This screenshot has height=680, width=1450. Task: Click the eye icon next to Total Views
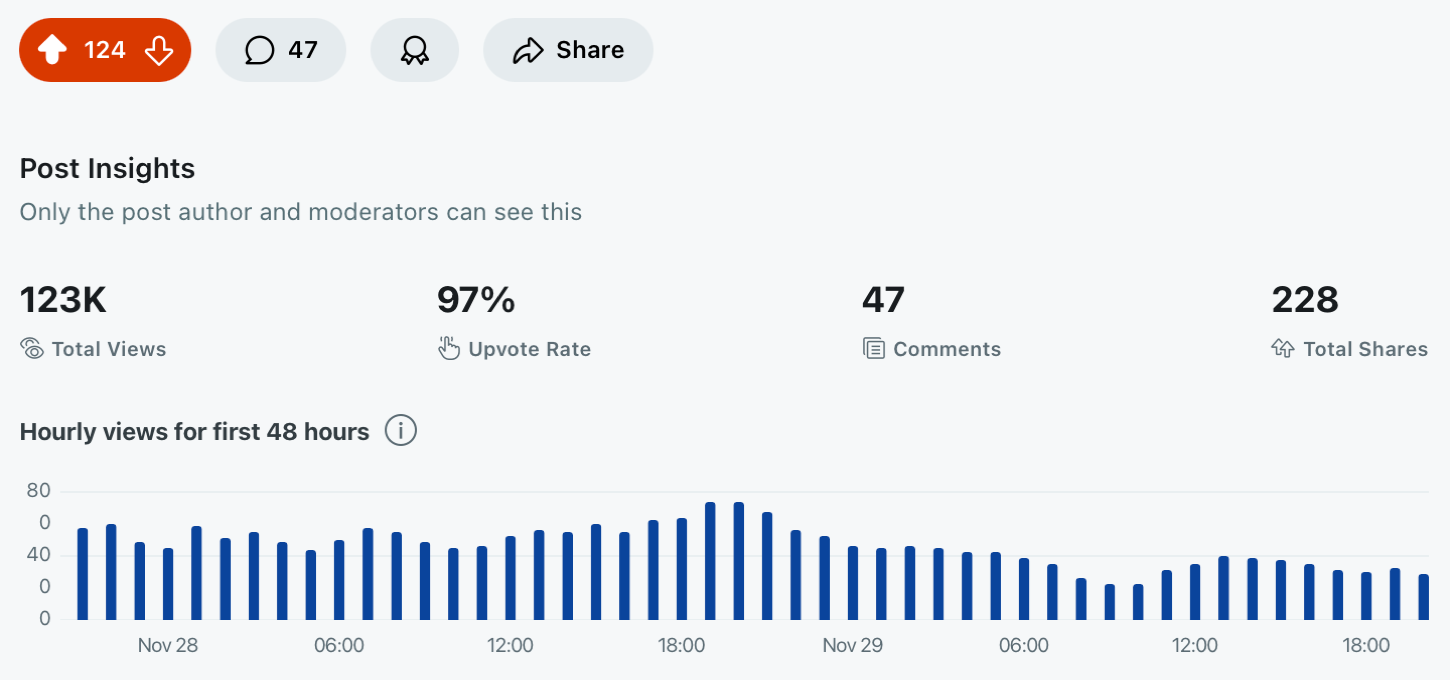click(32, 349)
